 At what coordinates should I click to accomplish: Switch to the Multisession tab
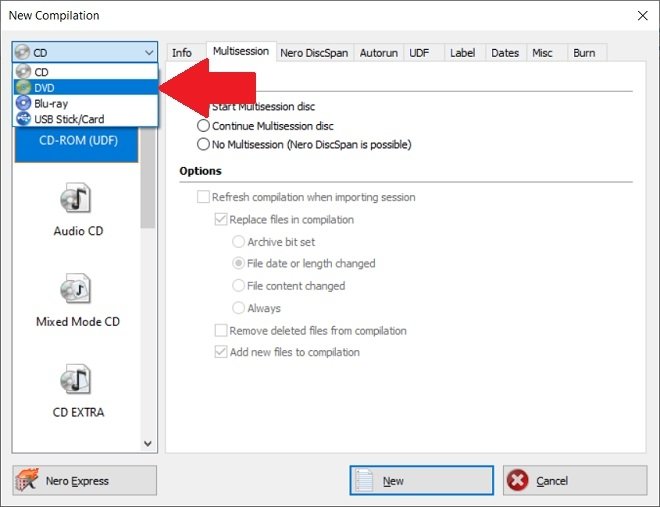pyautogui.click(x=241, y=51)
